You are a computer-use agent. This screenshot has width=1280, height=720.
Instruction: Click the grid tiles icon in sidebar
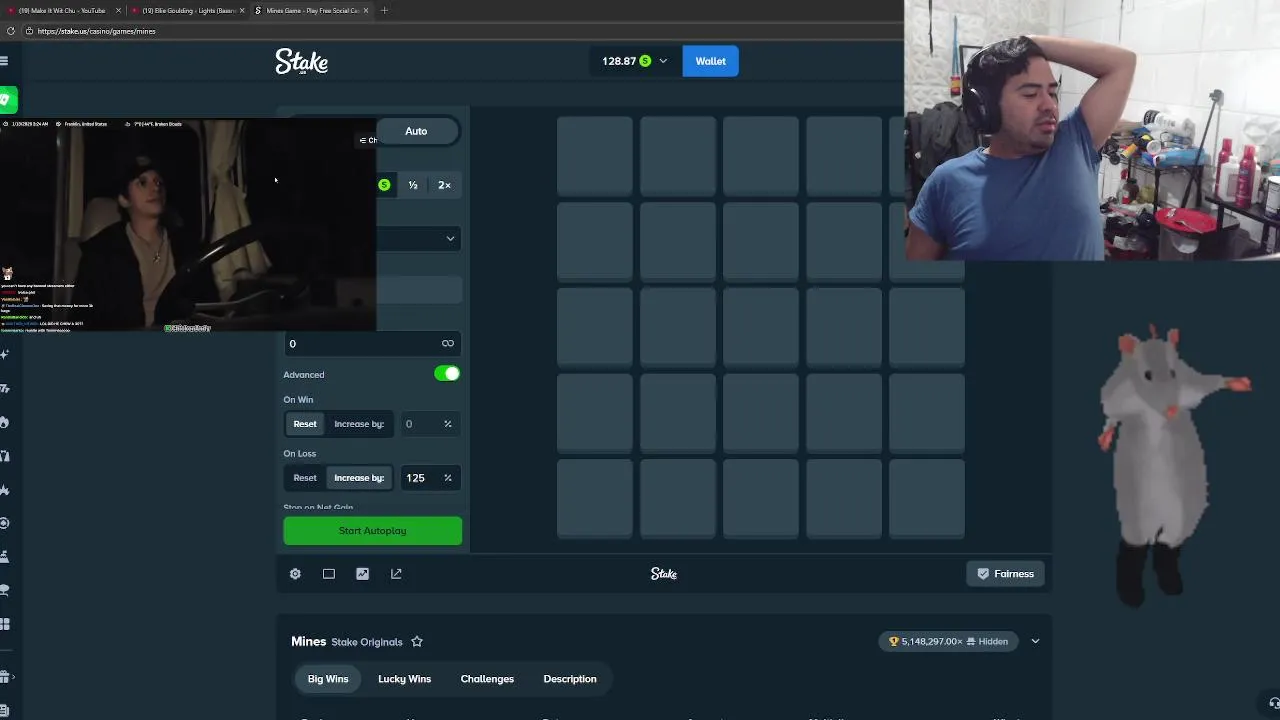click(x=5, y=624)
